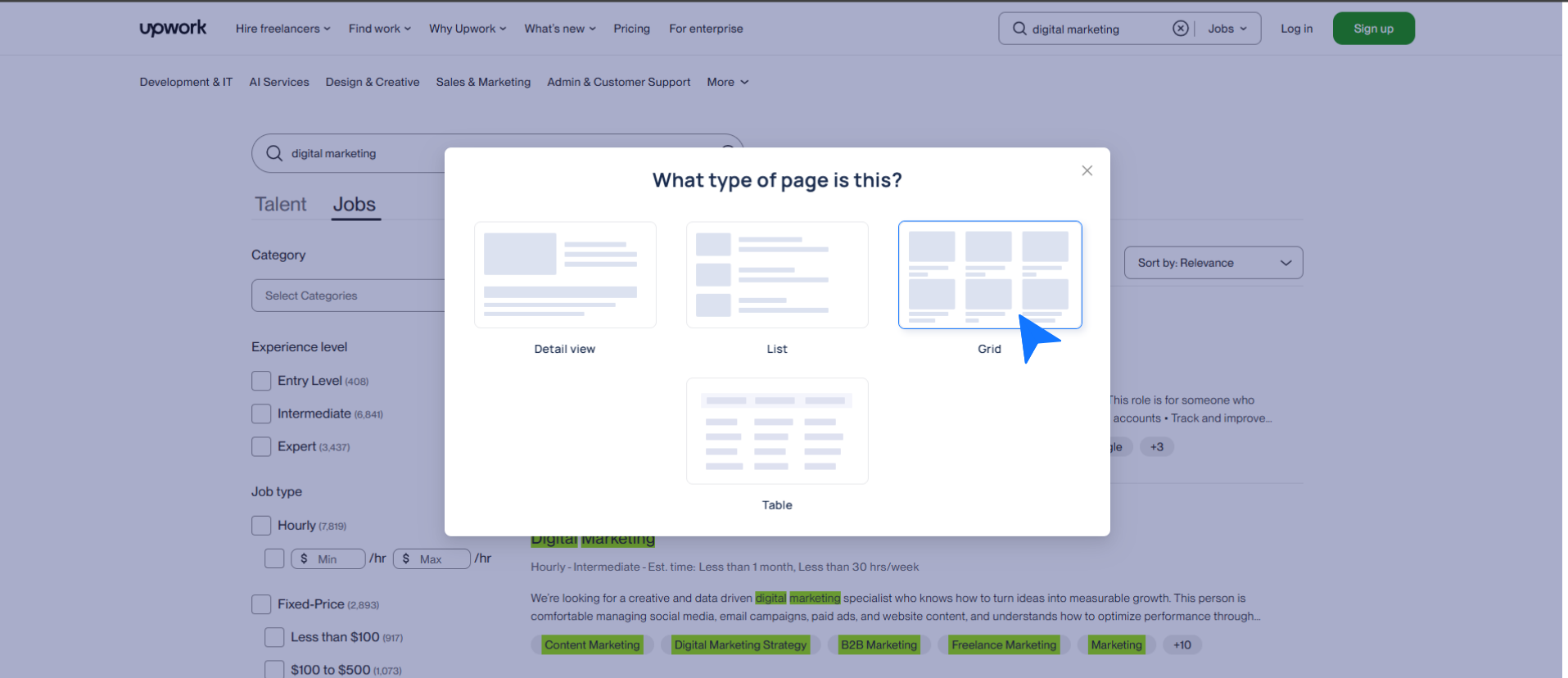Choose the List layout icon
Screen dimensions: 1568x678
(777, 275)
